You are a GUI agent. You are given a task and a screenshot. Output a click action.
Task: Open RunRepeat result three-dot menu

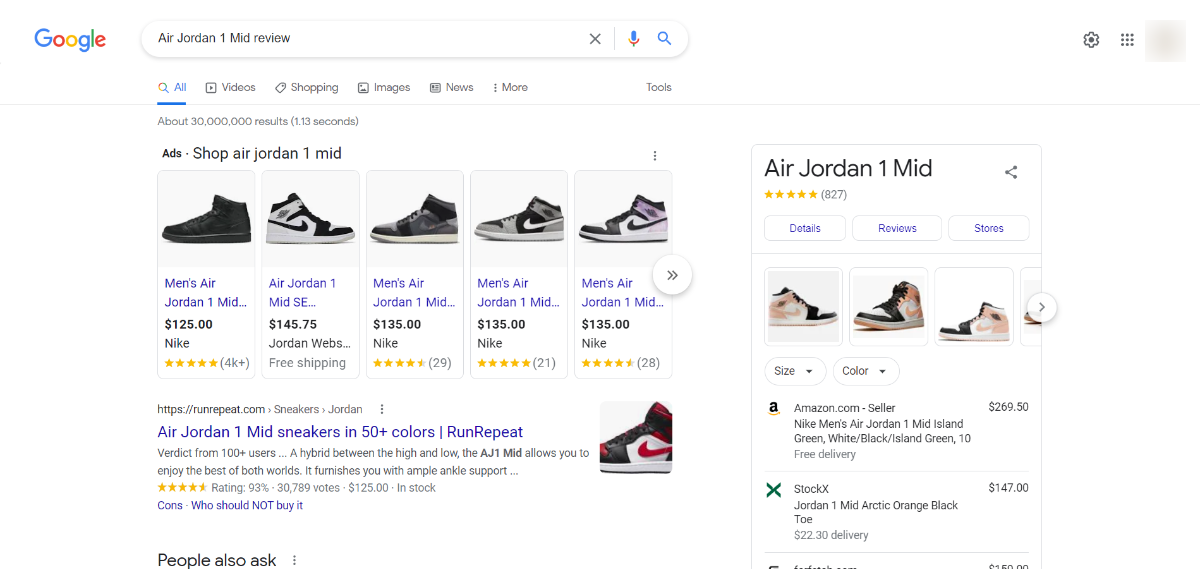(381, 409)
